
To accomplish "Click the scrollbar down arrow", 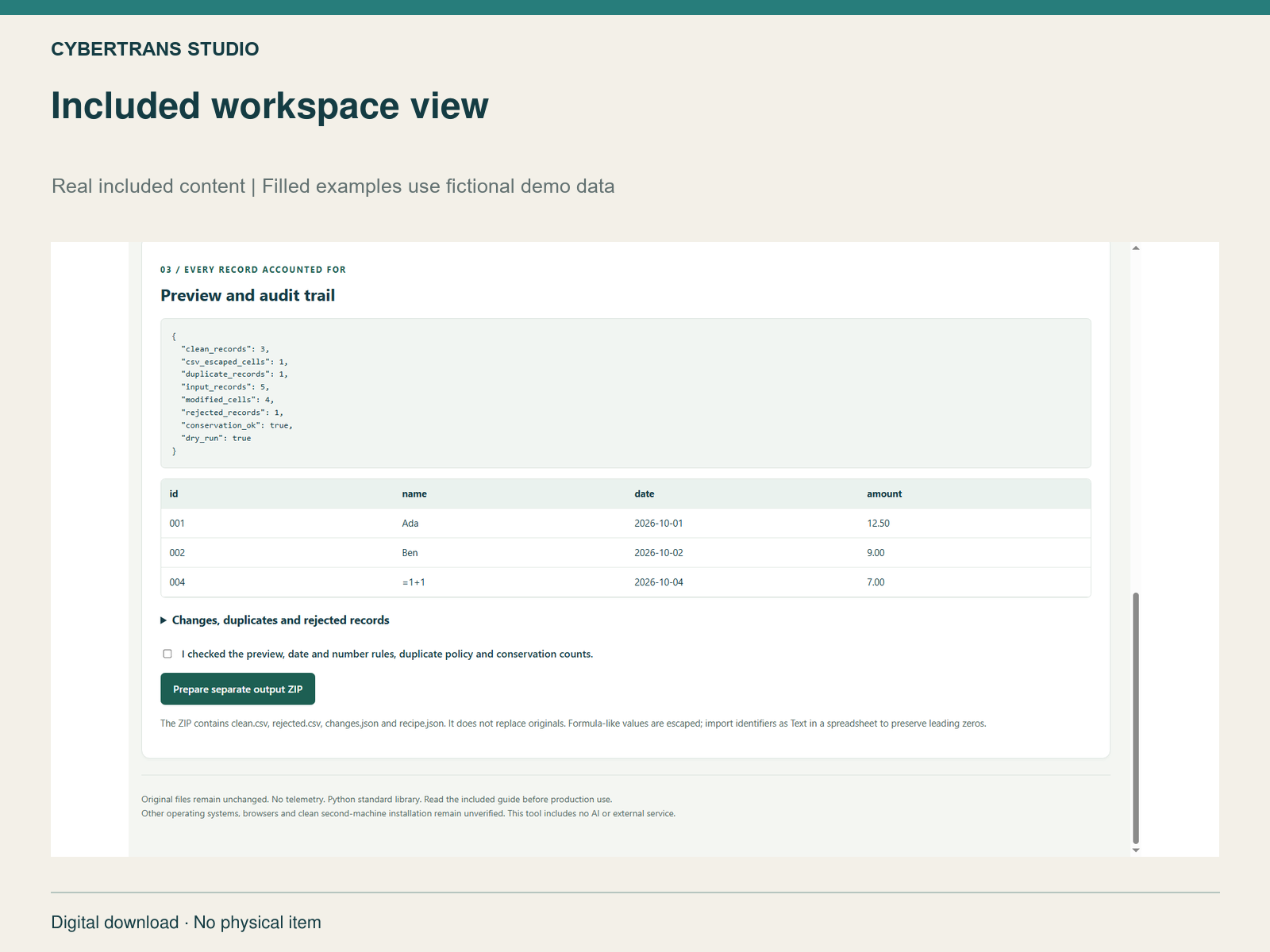I will (x=1136, y=850).
